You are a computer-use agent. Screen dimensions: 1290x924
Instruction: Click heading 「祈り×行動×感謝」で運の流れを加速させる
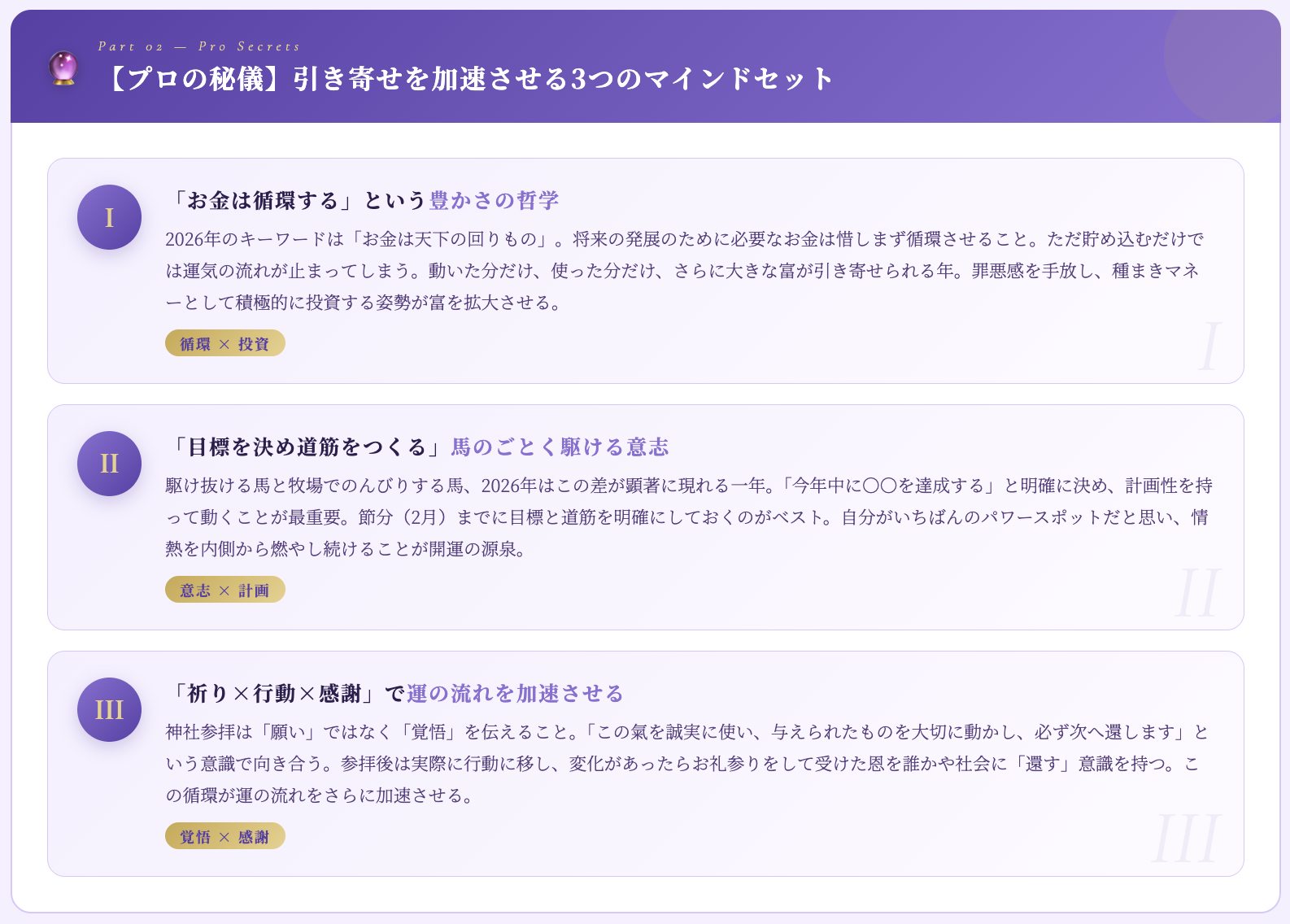(395, 693)
